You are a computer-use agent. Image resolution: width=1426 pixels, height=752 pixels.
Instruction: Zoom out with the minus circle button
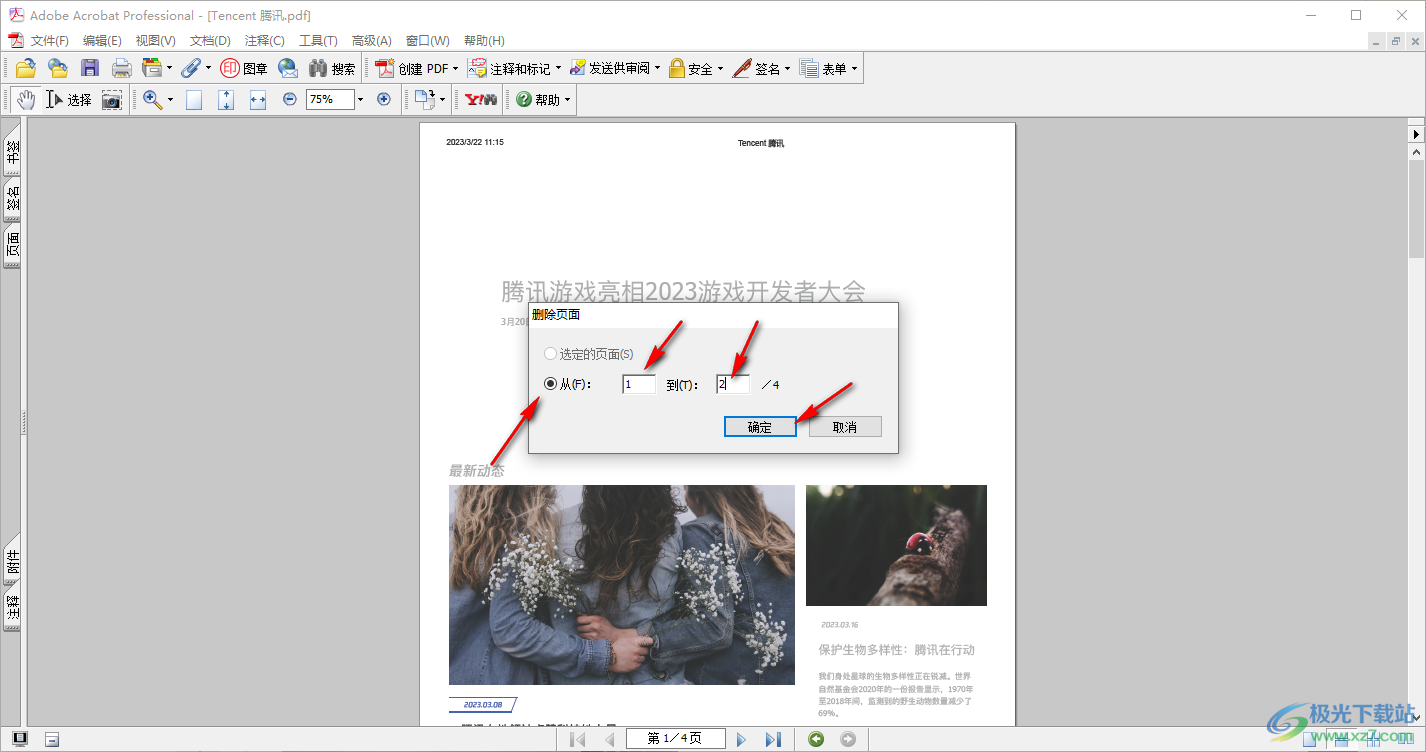click(x=290, y=99)
